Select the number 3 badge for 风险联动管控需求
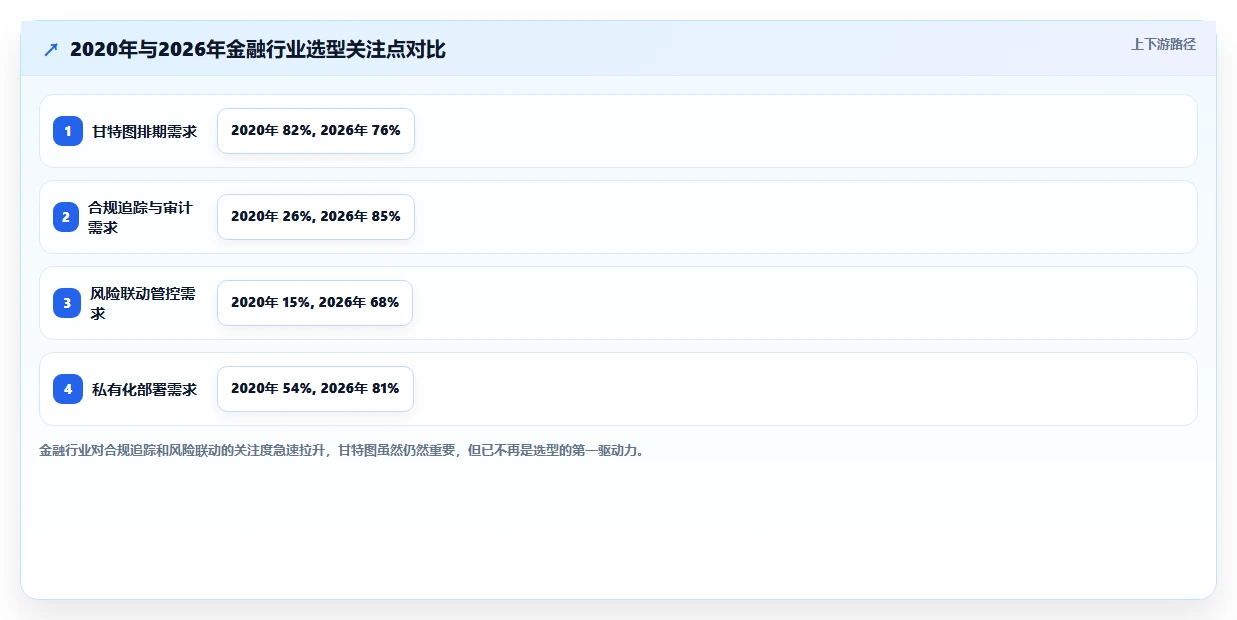The image size is (1237, 620). coord(67,303)
